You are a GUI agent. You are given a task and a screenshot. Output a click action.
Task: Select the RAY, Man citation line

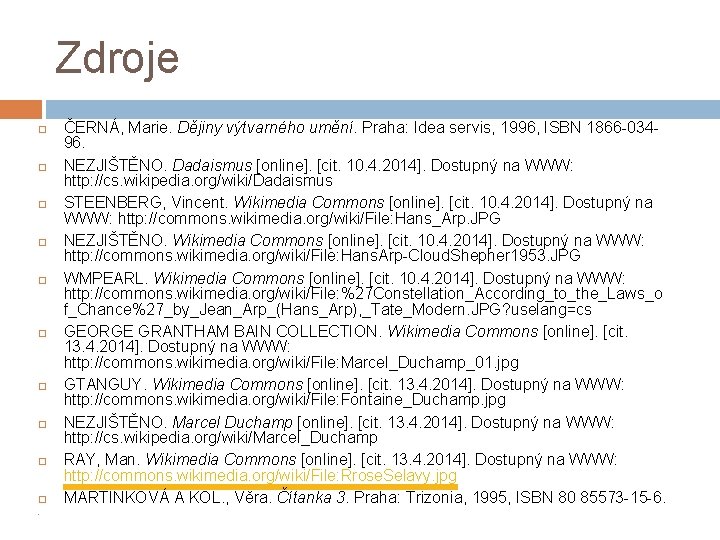click(340, 459)
